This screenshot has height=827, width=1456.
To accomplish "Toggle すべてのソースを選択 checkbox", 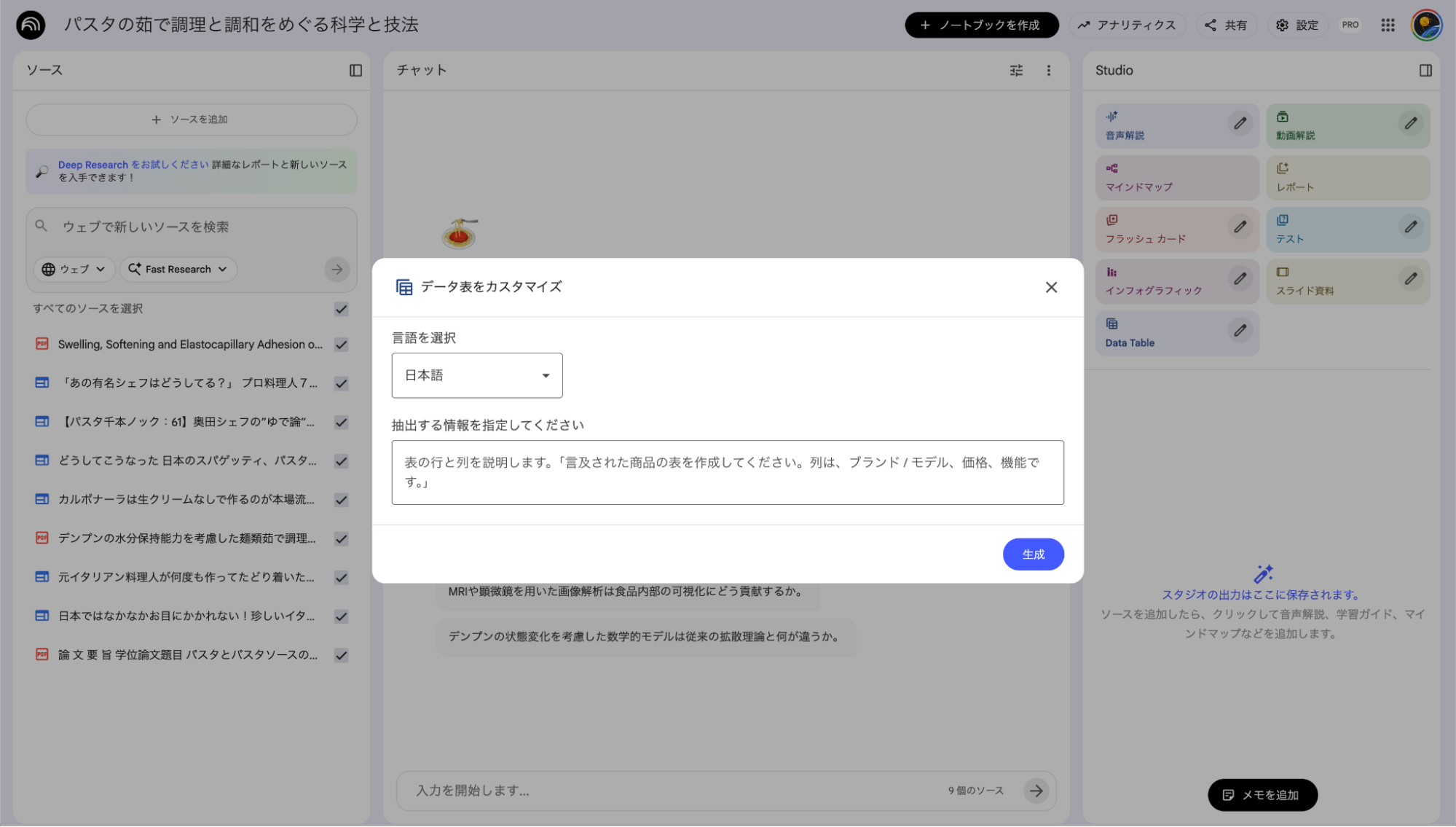I will [x=341, y=309].
